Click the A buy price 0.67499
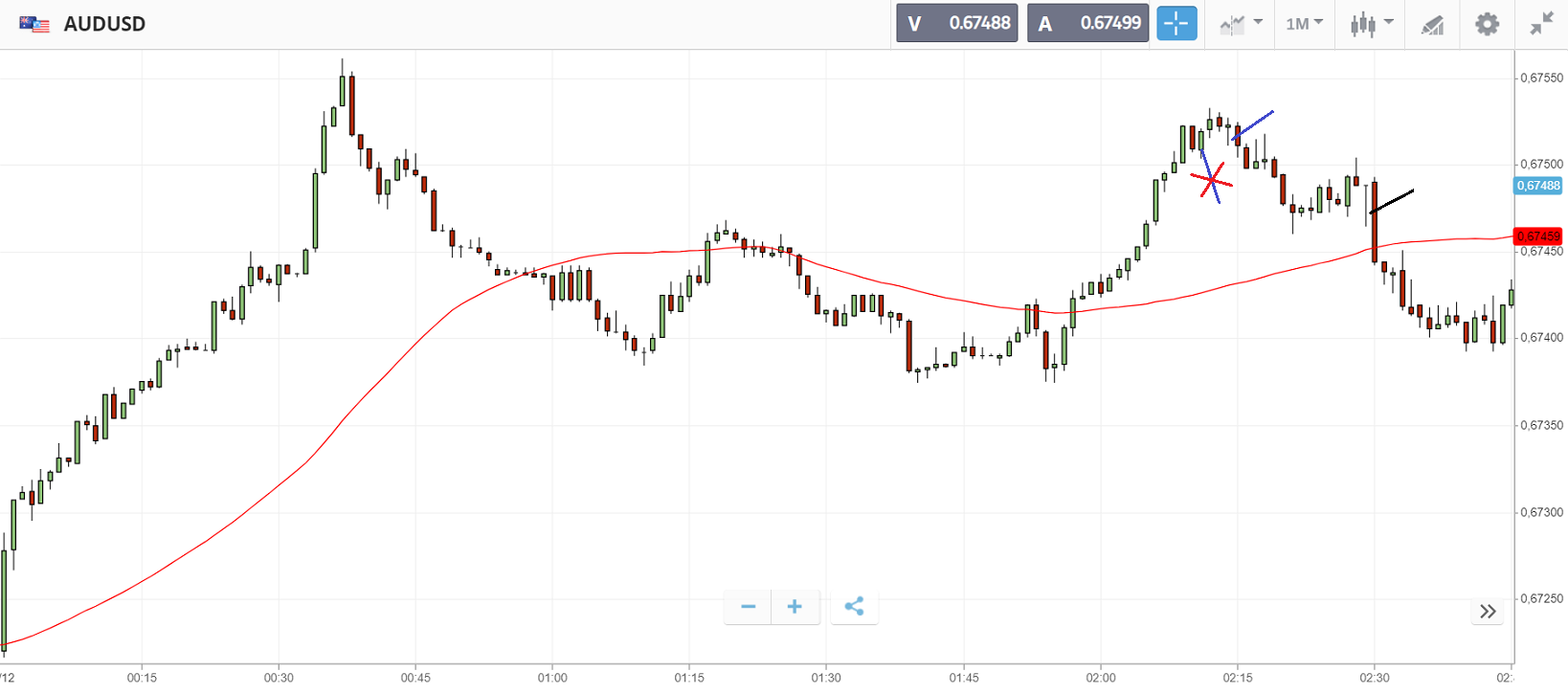This screenshot has height=694, width=1568. pyautogui.click(x=1087, y=24)
